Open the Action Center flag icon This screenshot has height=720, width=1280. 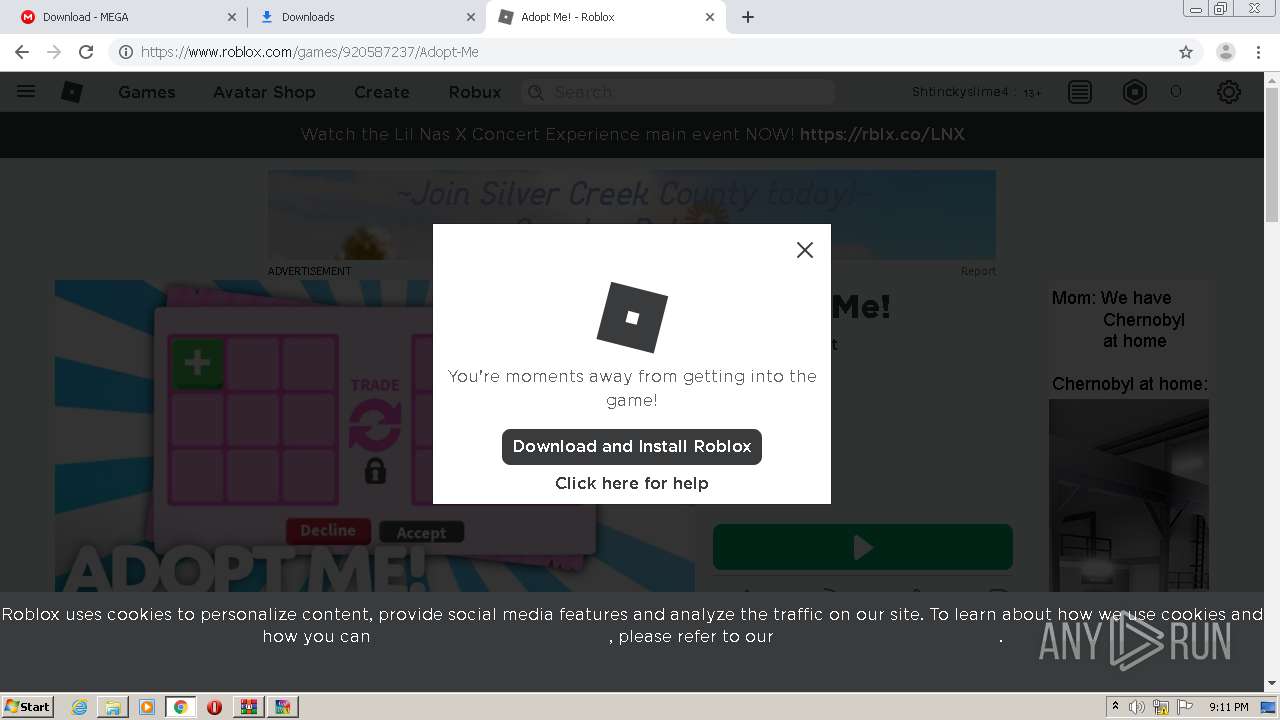click(x=1185, y=707)
